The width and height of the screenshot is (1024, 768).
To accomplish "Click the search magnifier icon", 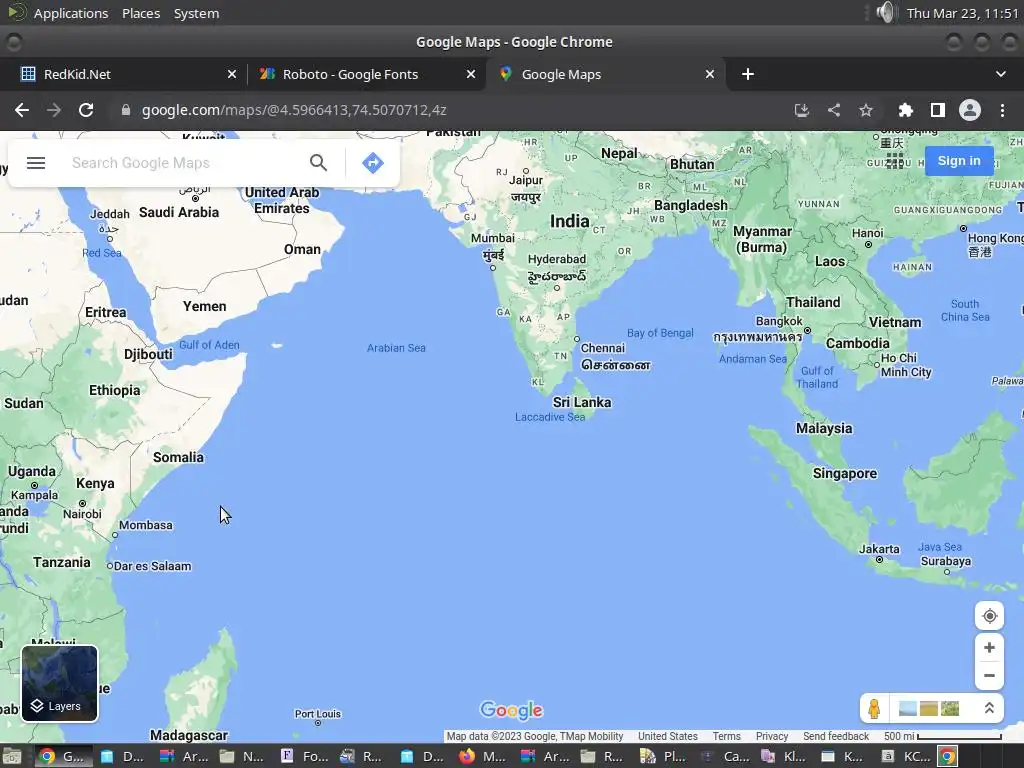I will (318, 163).
